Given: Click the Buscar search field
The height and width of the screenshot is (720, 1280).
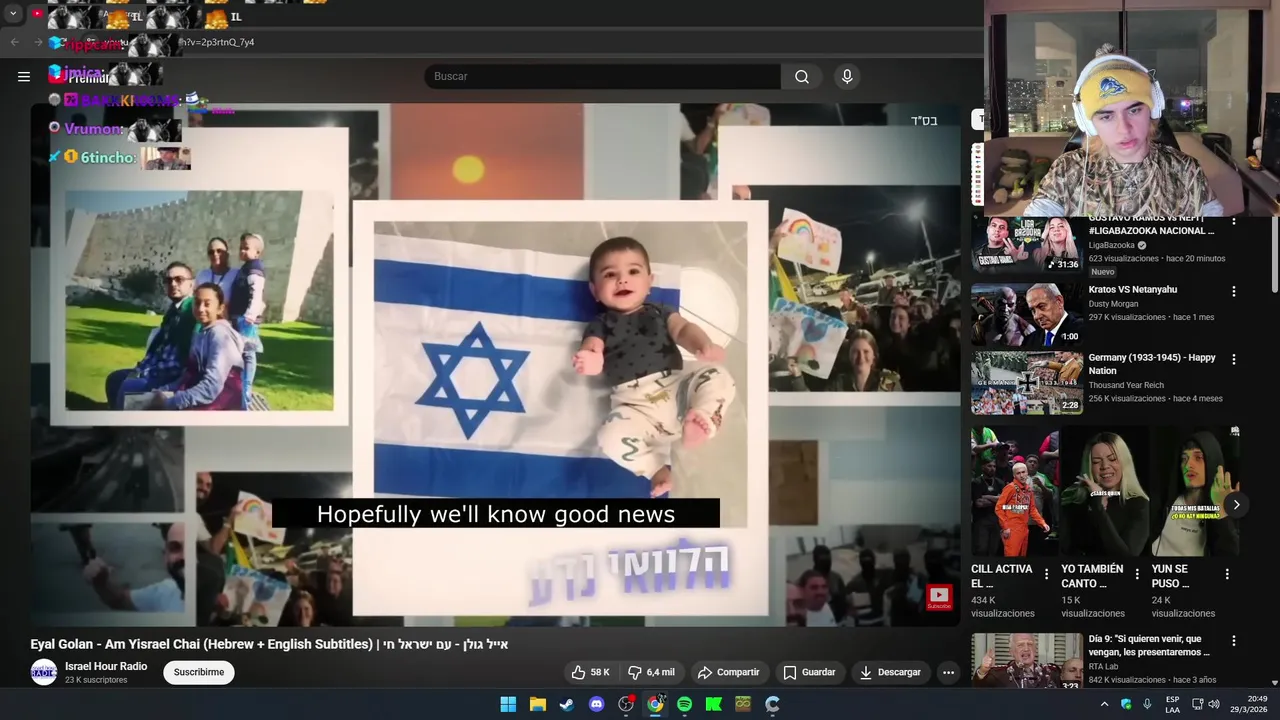Looking at the screenshot, I should [x=602, y=76].
